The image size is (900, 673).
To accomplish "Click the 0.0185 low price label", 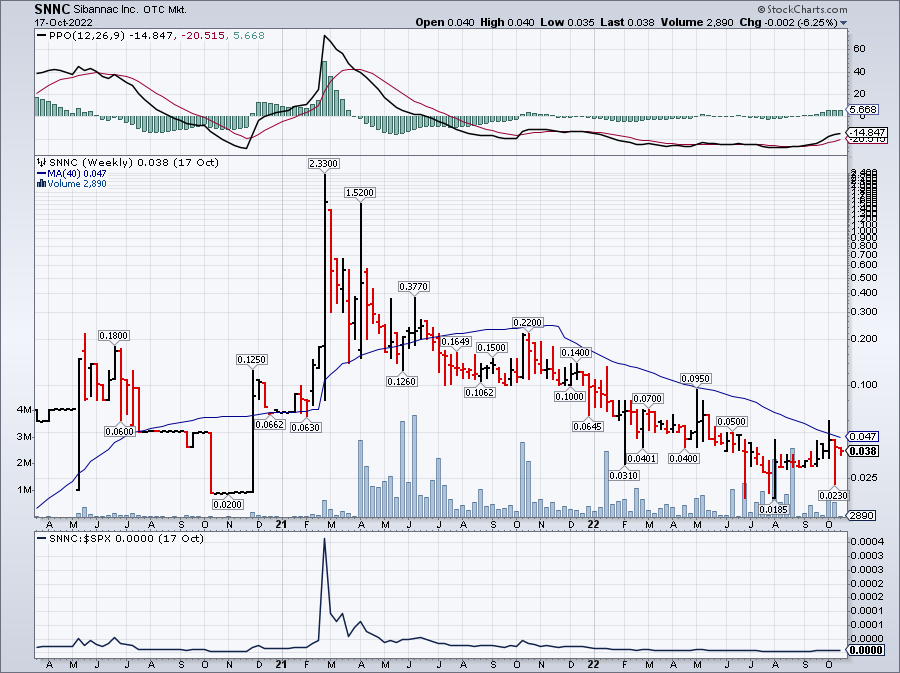I will pos(774,509).
